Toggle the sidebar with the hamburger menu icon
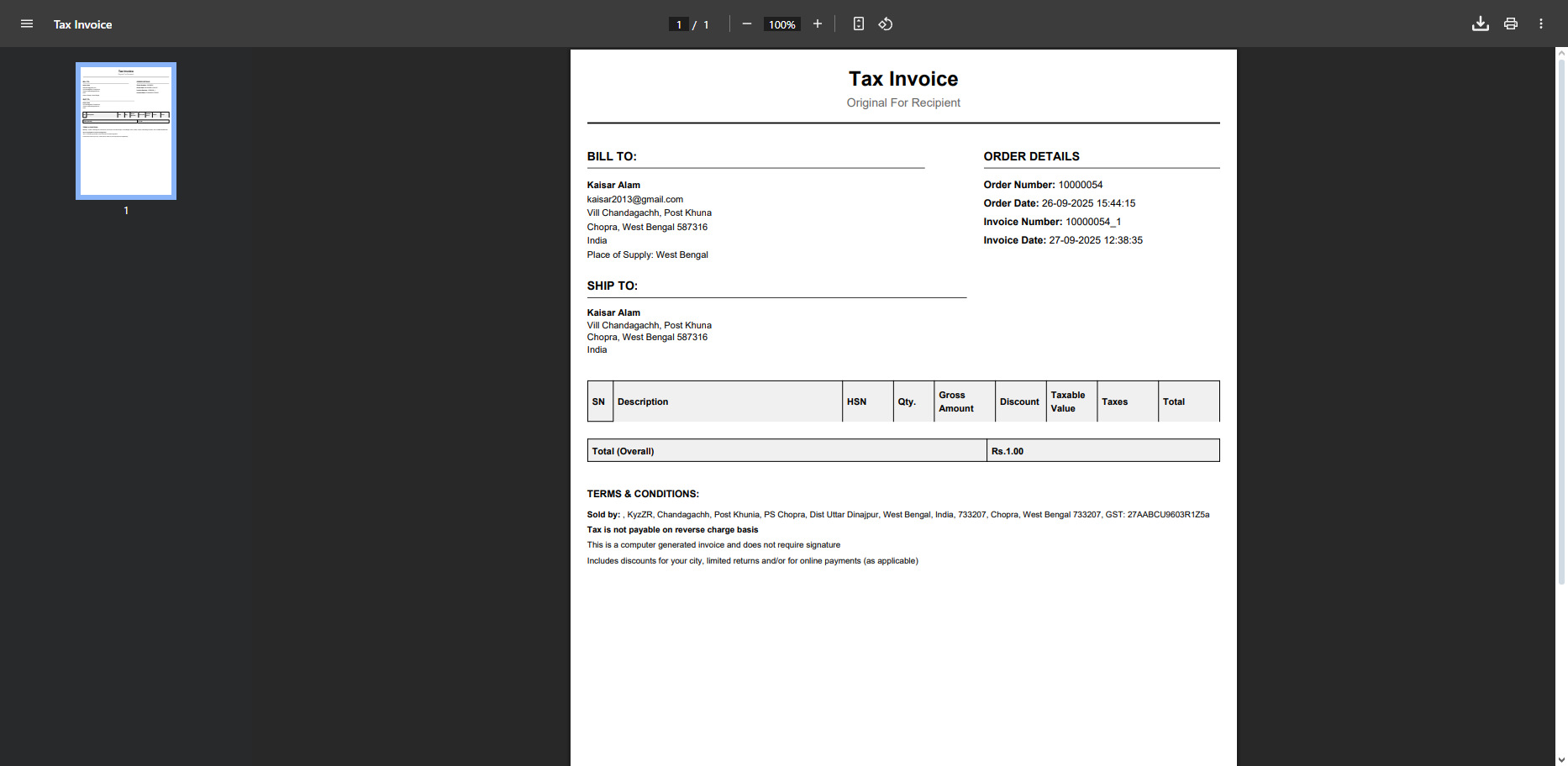The image size is (1568, 766). pos(27,24)
